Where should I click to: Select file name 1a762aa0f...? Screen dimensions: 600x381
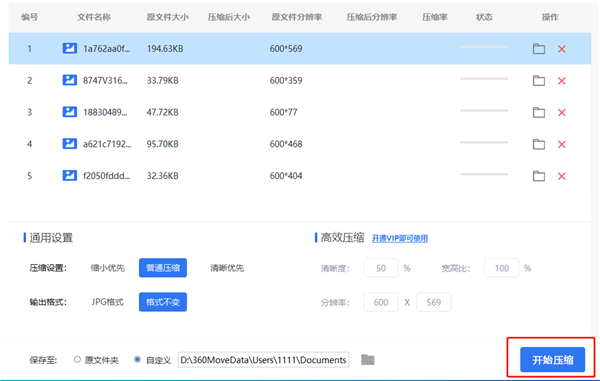[107, 49]
